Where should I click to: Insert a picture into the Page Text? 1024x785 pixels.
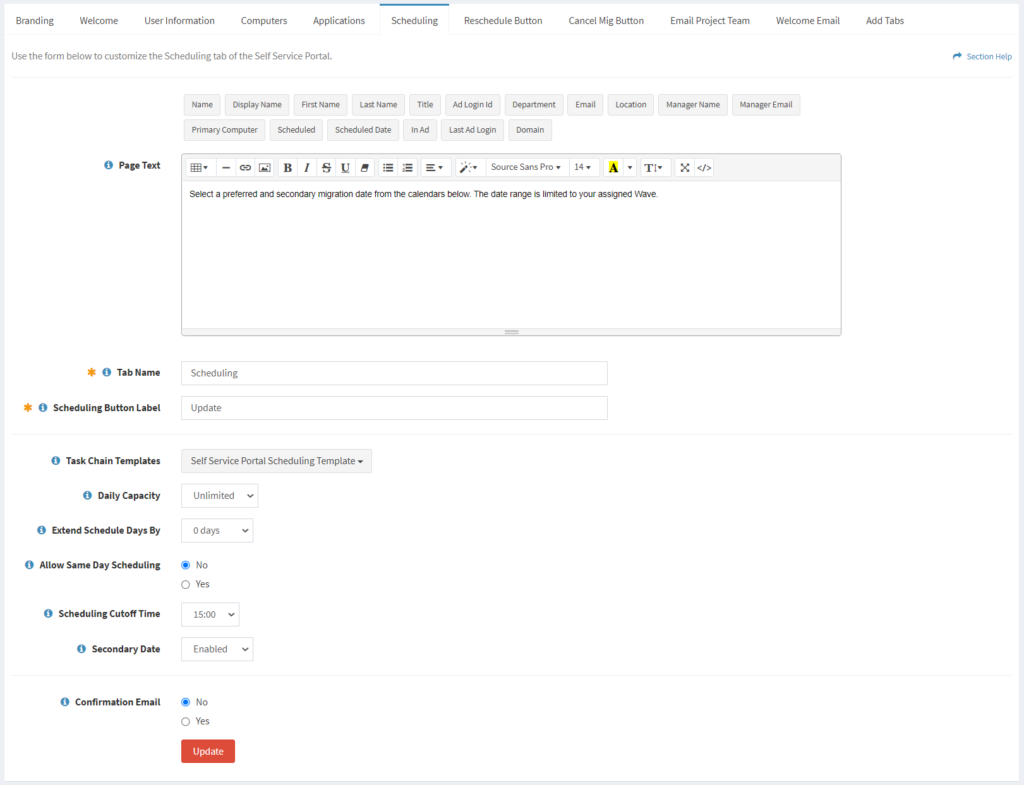point(264,167)
